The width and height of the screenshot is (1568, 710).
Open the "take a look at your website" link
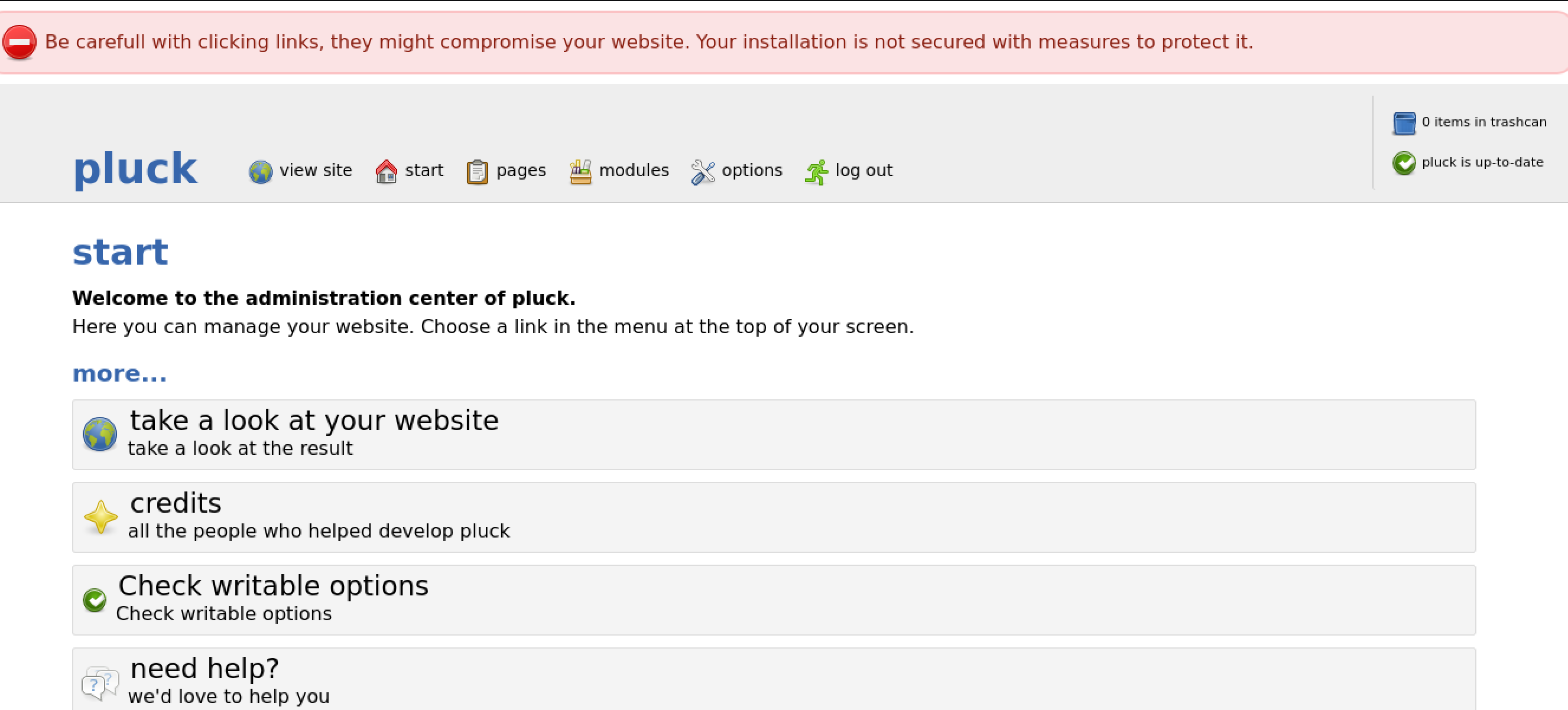(x=314, y=421)
